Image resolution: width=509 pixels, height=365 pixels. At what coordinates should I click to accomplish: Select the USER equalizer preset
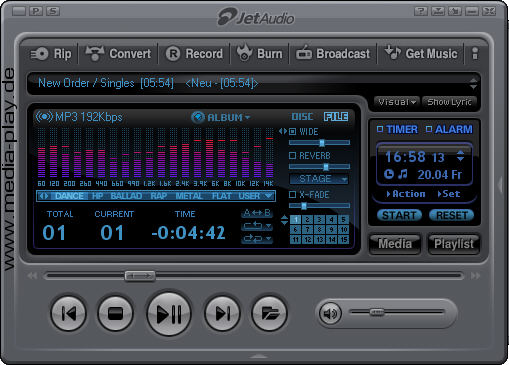[249, 196]
